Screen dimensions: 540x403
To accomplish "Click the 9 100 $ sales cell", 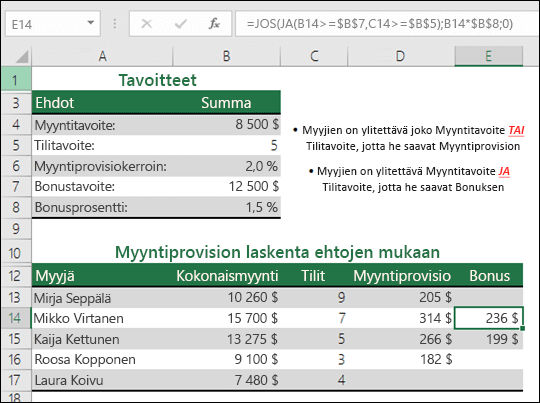I will pos(227,360).
